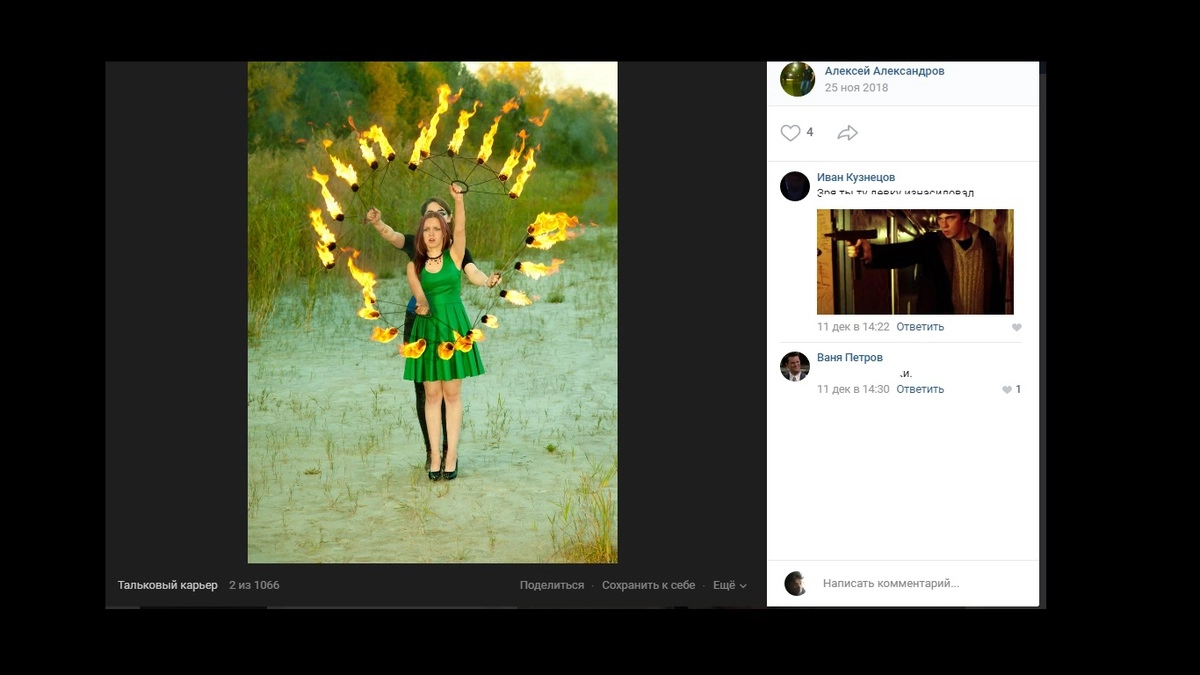Click Иван Кузнецов's comment avatar

tap(795, 186)
